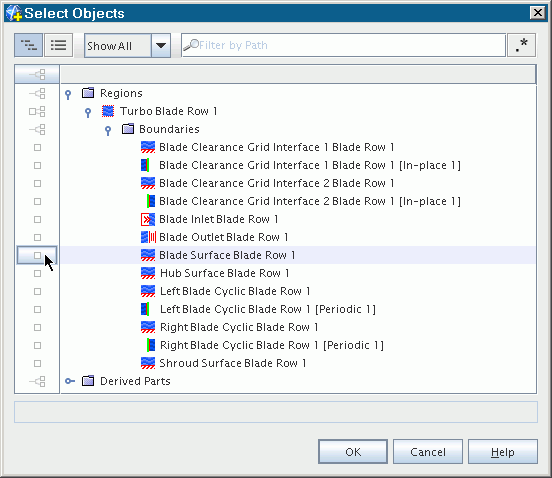Check Blade Surface Blade Row 1 checkbox
This screenshot has height=478, width=552.
pos(37,255)
